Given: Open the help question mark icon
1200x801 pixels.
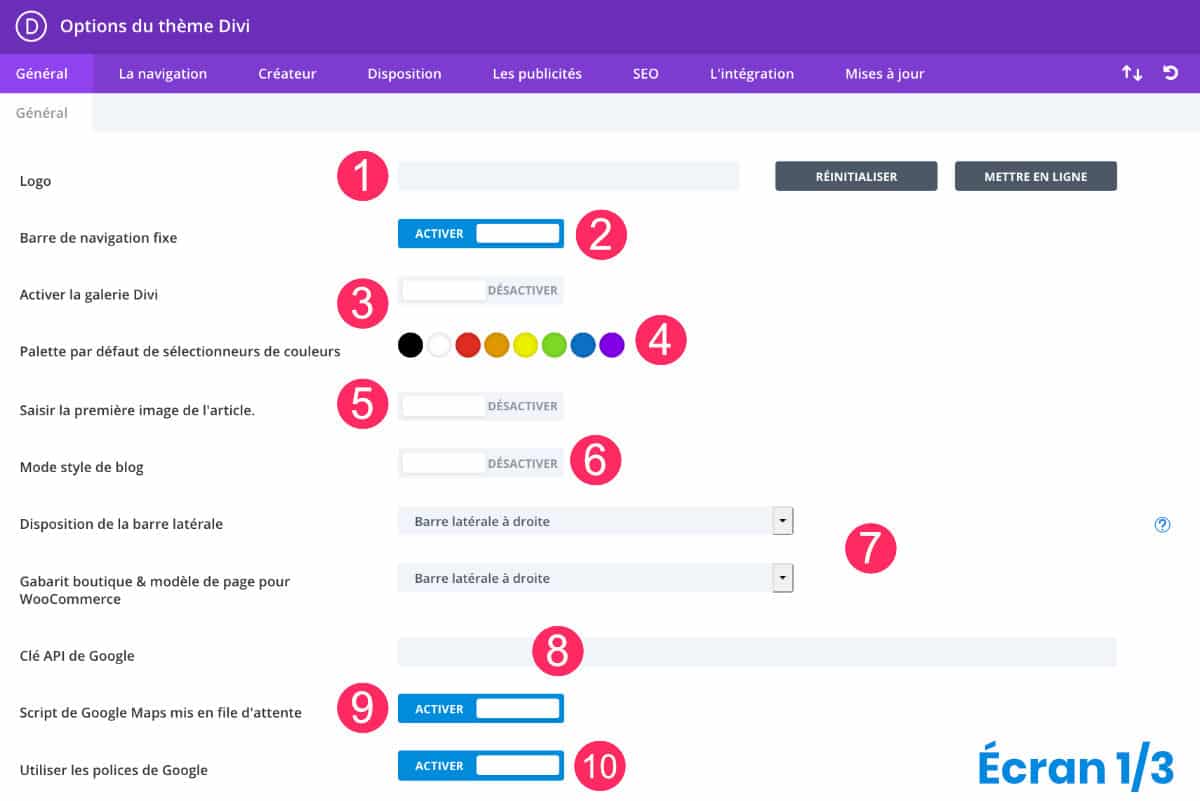Looking at the screenshot, I should click(1162, 524).
